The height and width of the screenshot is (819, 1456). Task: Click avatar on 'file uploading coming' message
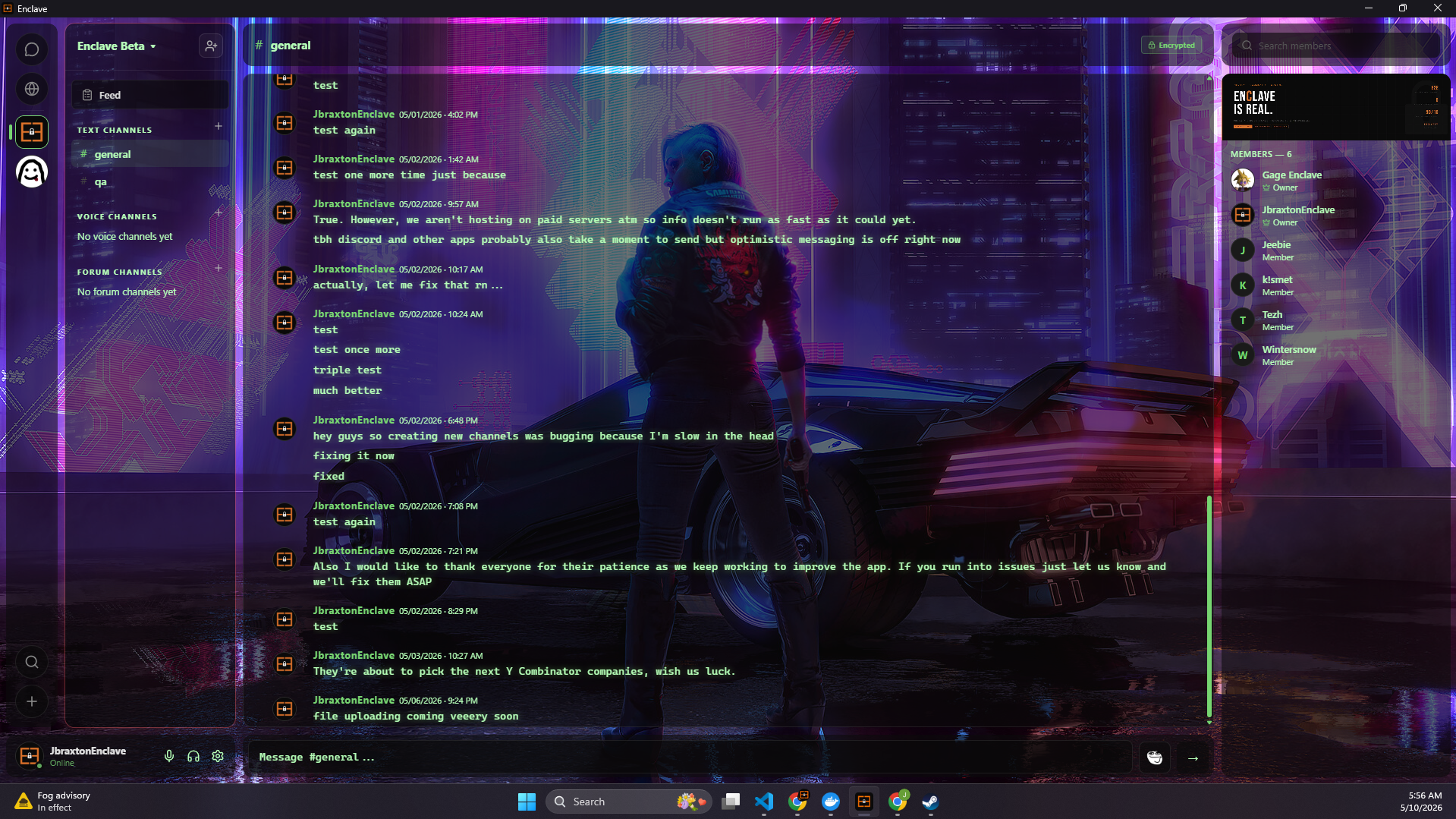[x=285, y=709]
